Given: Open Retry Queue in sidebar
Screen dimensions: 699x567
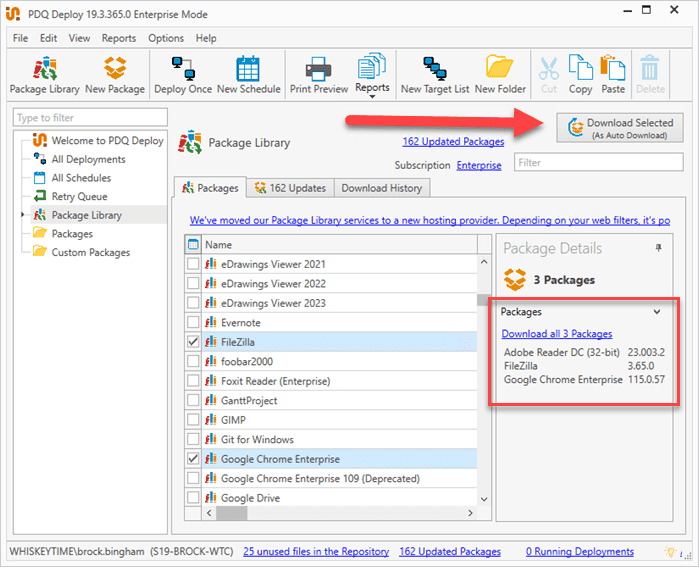Looking at the screenshot, I should coord(70,197).
